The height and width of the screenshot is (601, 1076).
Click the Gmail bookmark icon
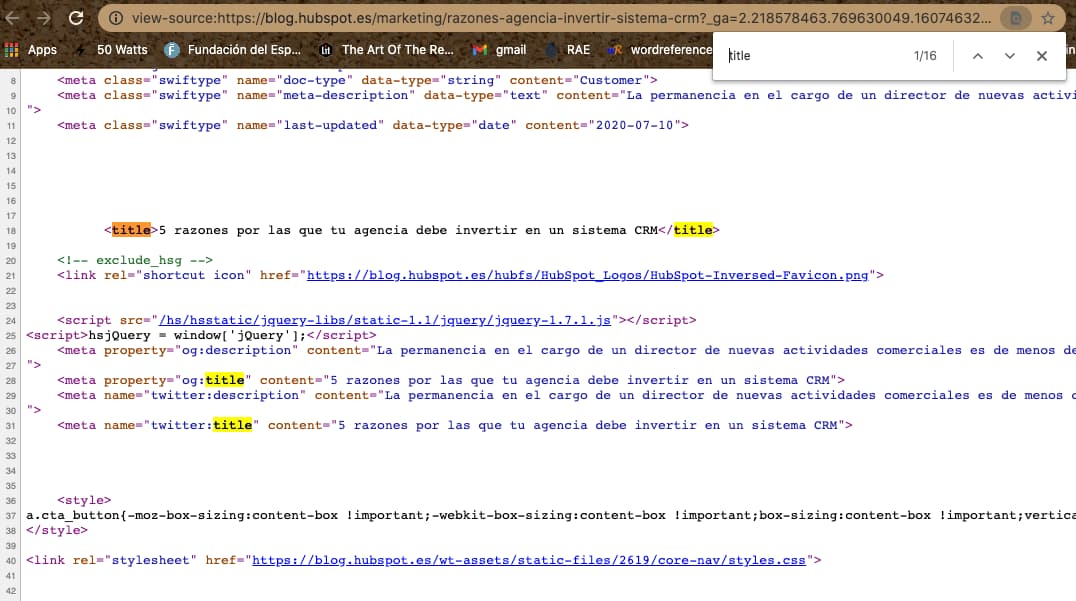click(x=480, y=49)
